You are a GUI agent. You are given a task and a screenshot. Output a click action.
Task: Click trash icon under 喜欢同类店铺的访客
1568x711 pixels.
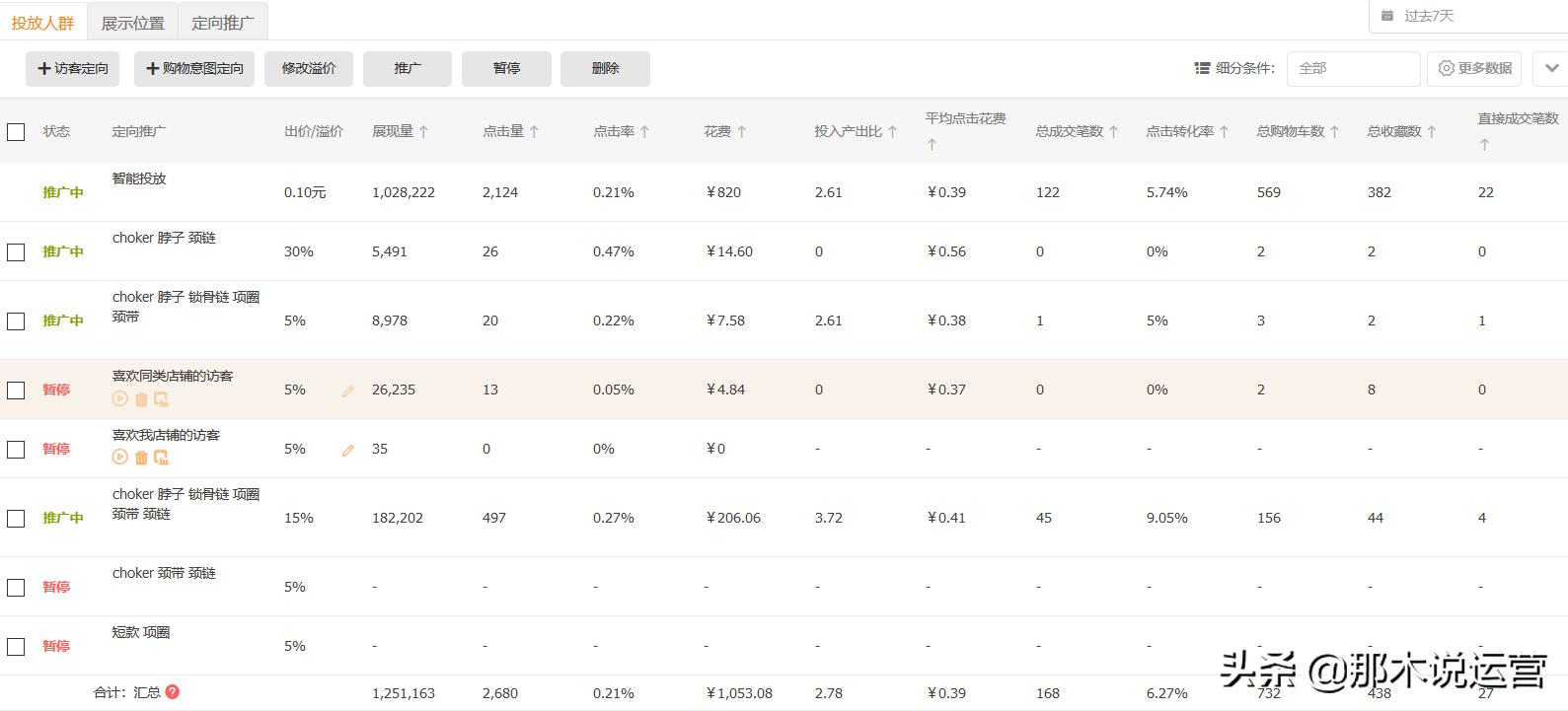(x=141, y=399)
